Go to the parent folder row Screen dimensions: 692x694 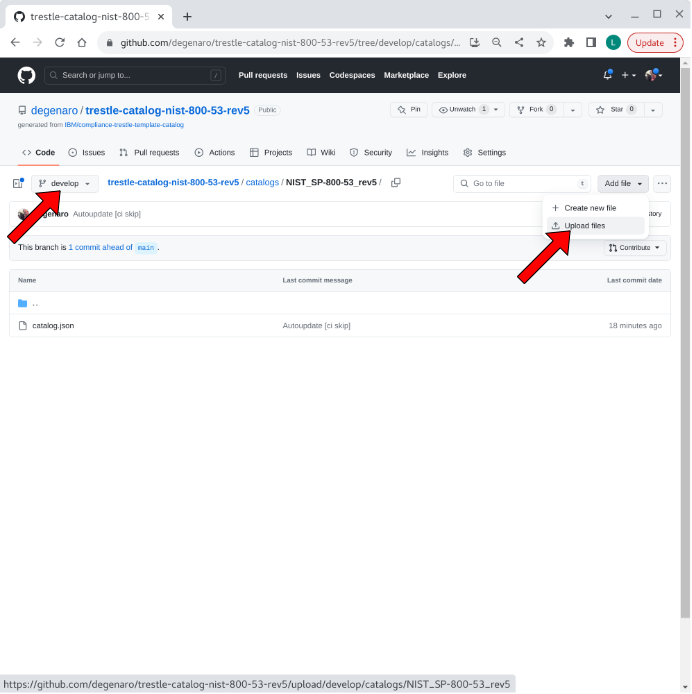click(340, 303)
